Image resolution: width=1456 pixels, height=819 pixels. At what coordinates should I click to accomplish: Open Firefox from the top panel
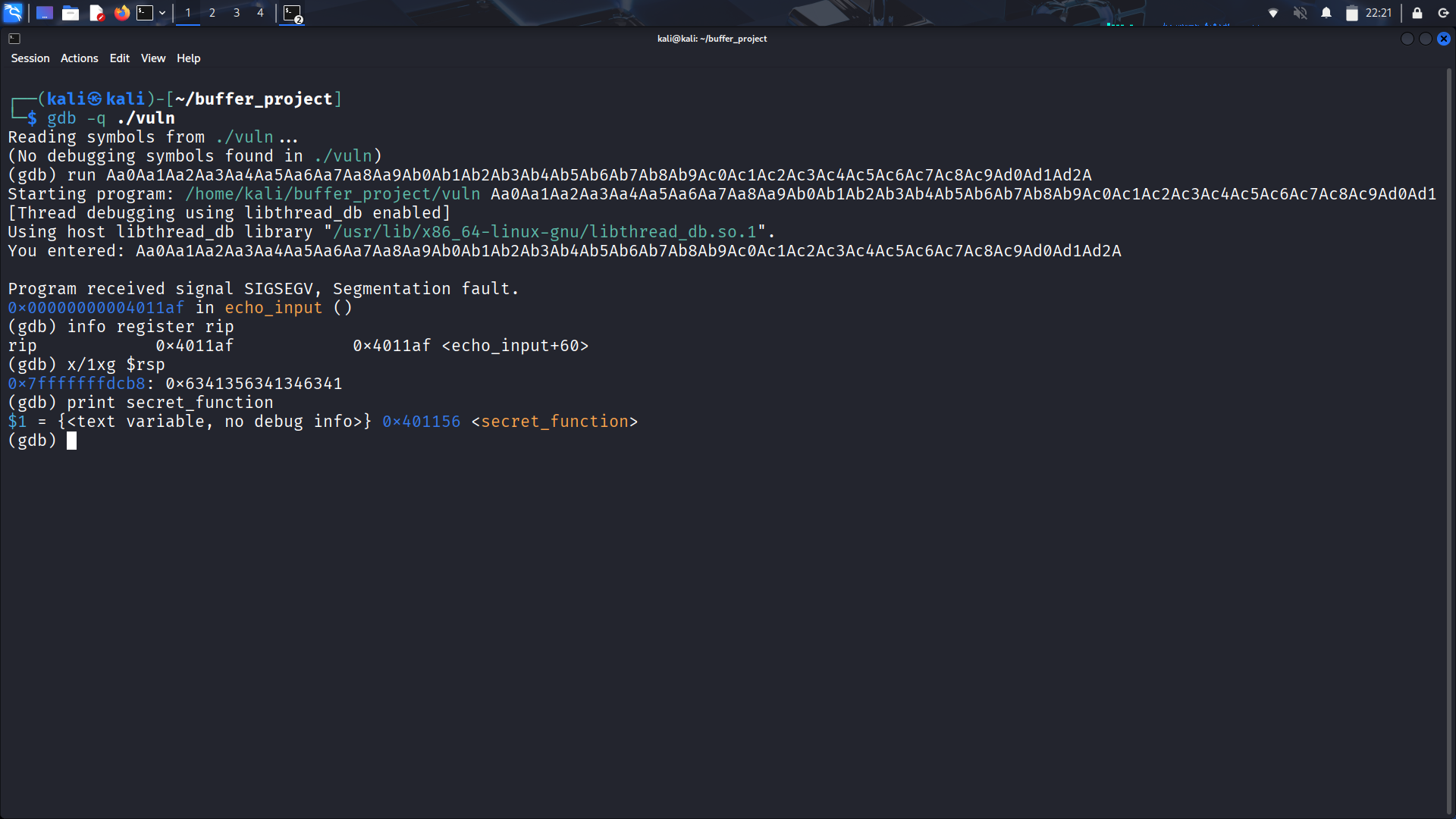[x=121, y=12]
